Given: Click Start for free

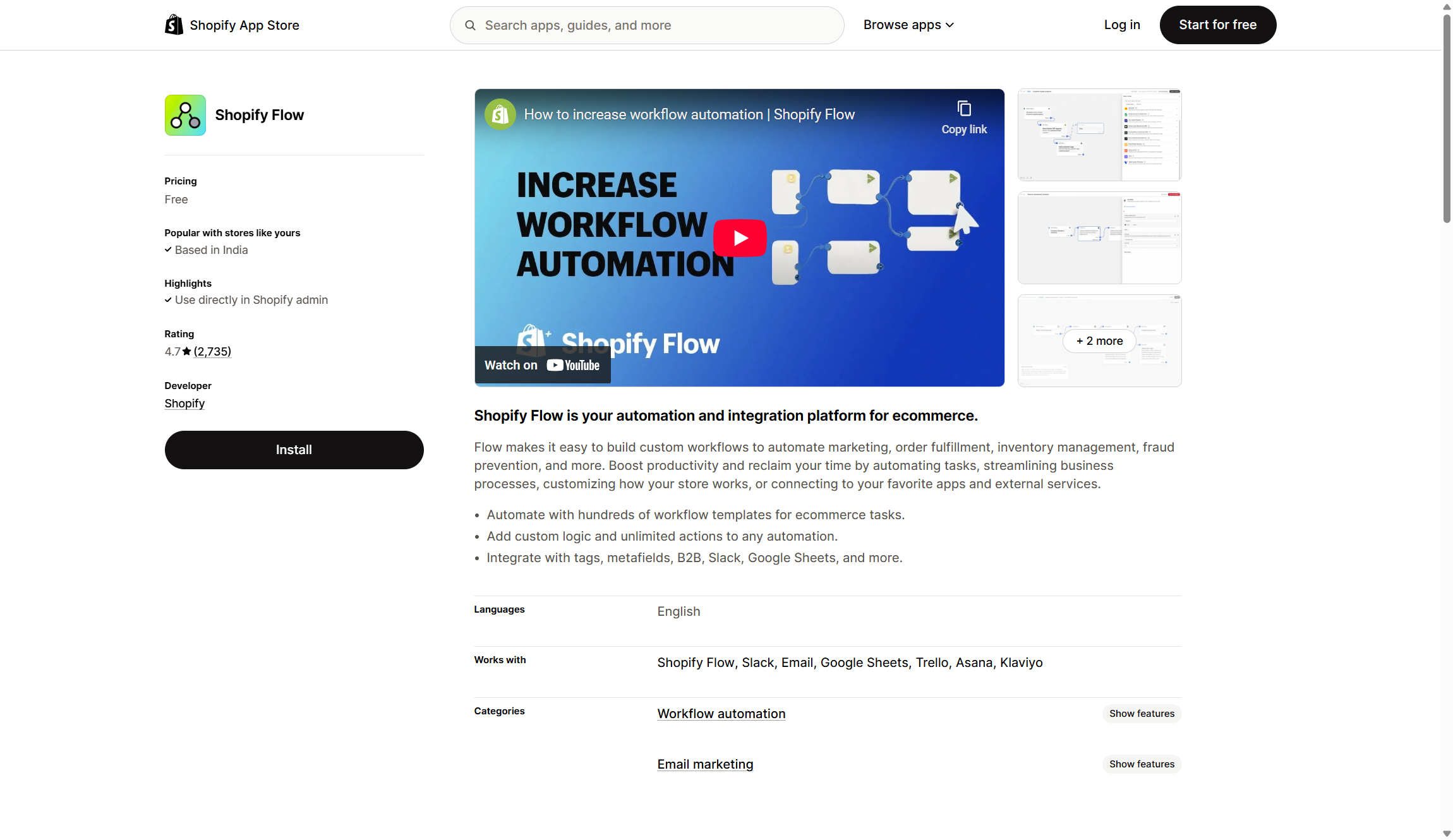Looking at the screenshot, I should (1218, 25).
